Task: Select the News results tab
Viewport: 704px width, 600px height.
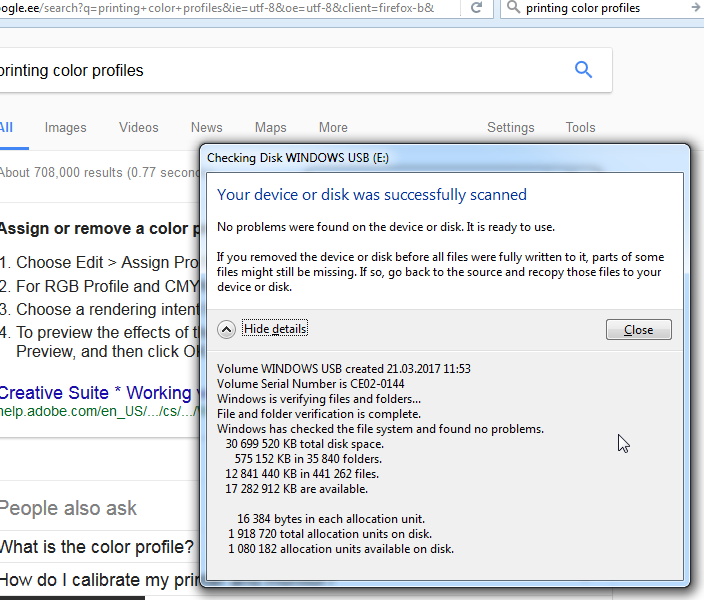Action: [x=206, y=127]
